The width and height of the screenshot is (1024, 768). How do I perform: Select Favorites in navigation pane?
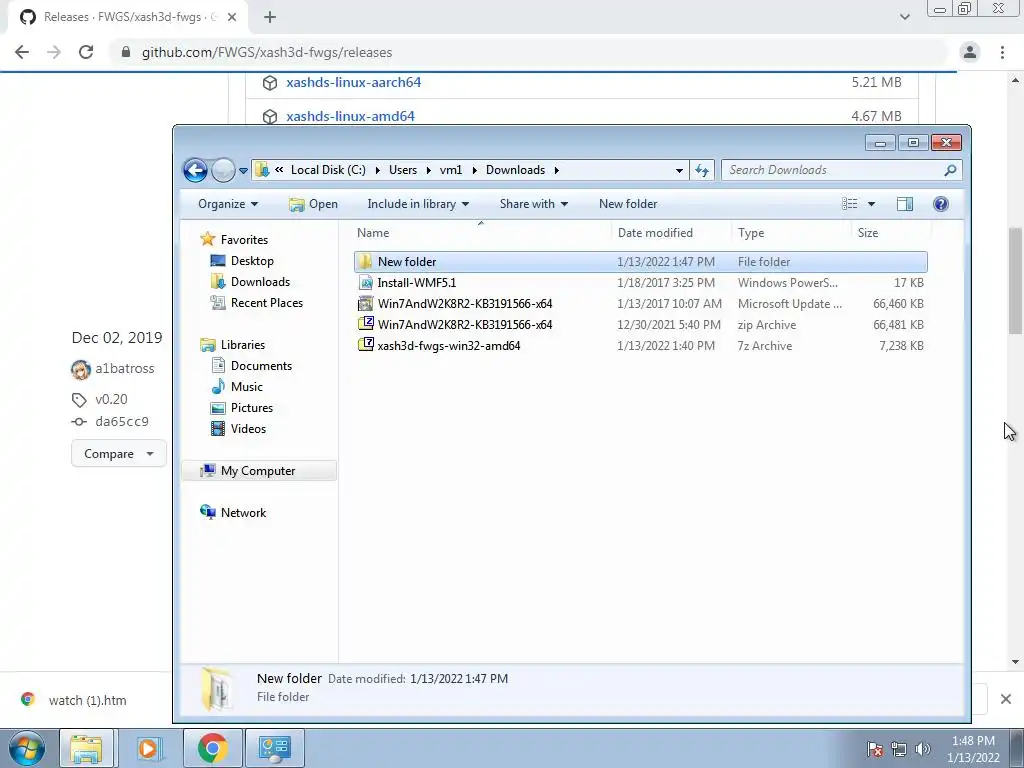coord(244,240)
